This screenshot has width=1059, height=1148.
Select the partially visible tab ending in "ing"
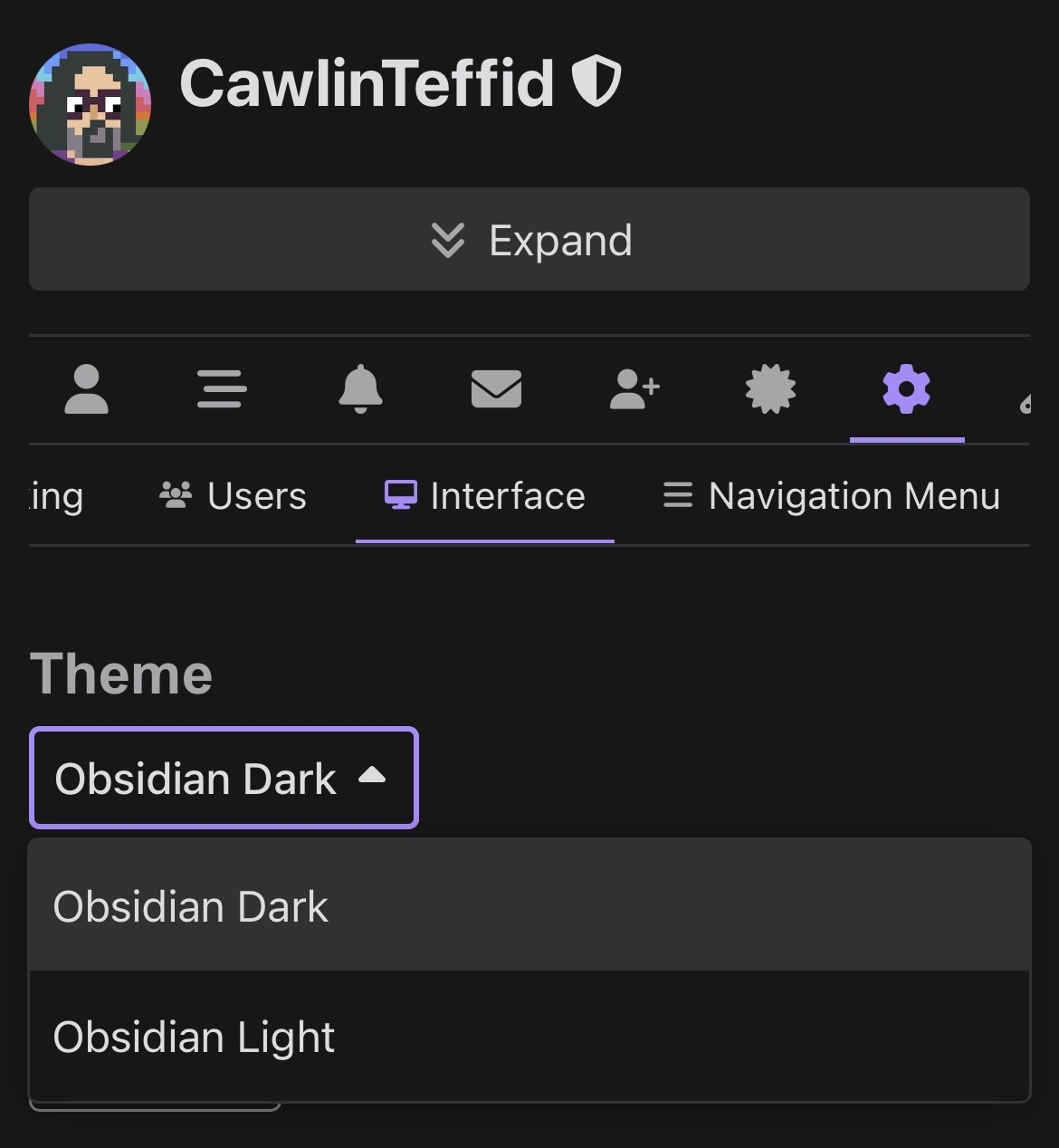pos(56,496)
